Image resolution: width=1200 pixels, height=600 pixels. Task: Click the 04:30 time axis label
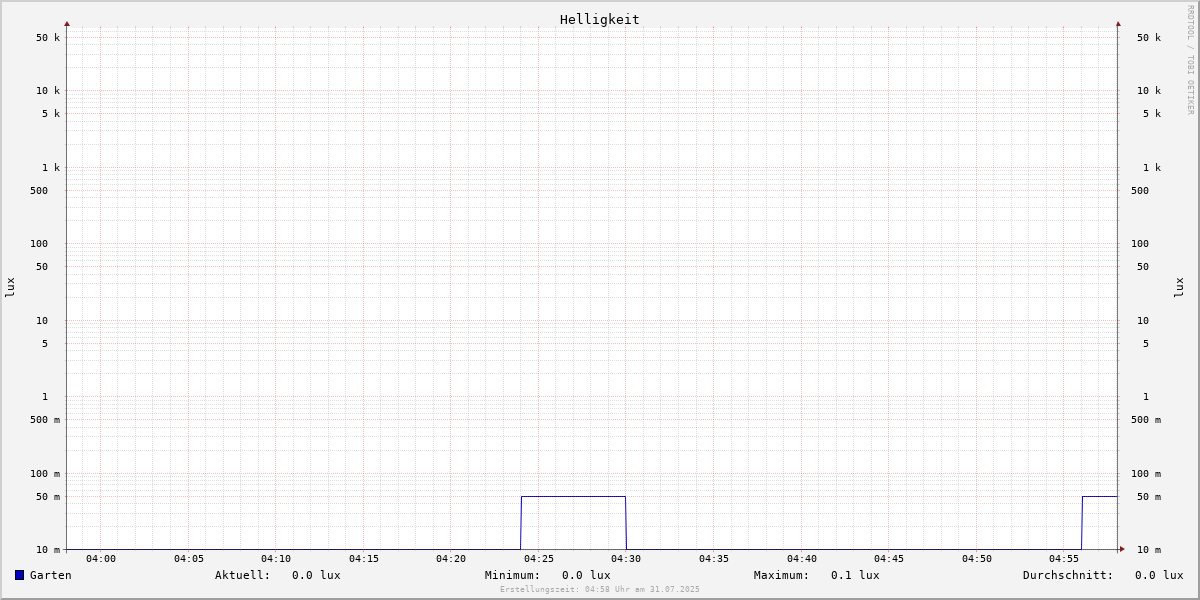(626, 559)
